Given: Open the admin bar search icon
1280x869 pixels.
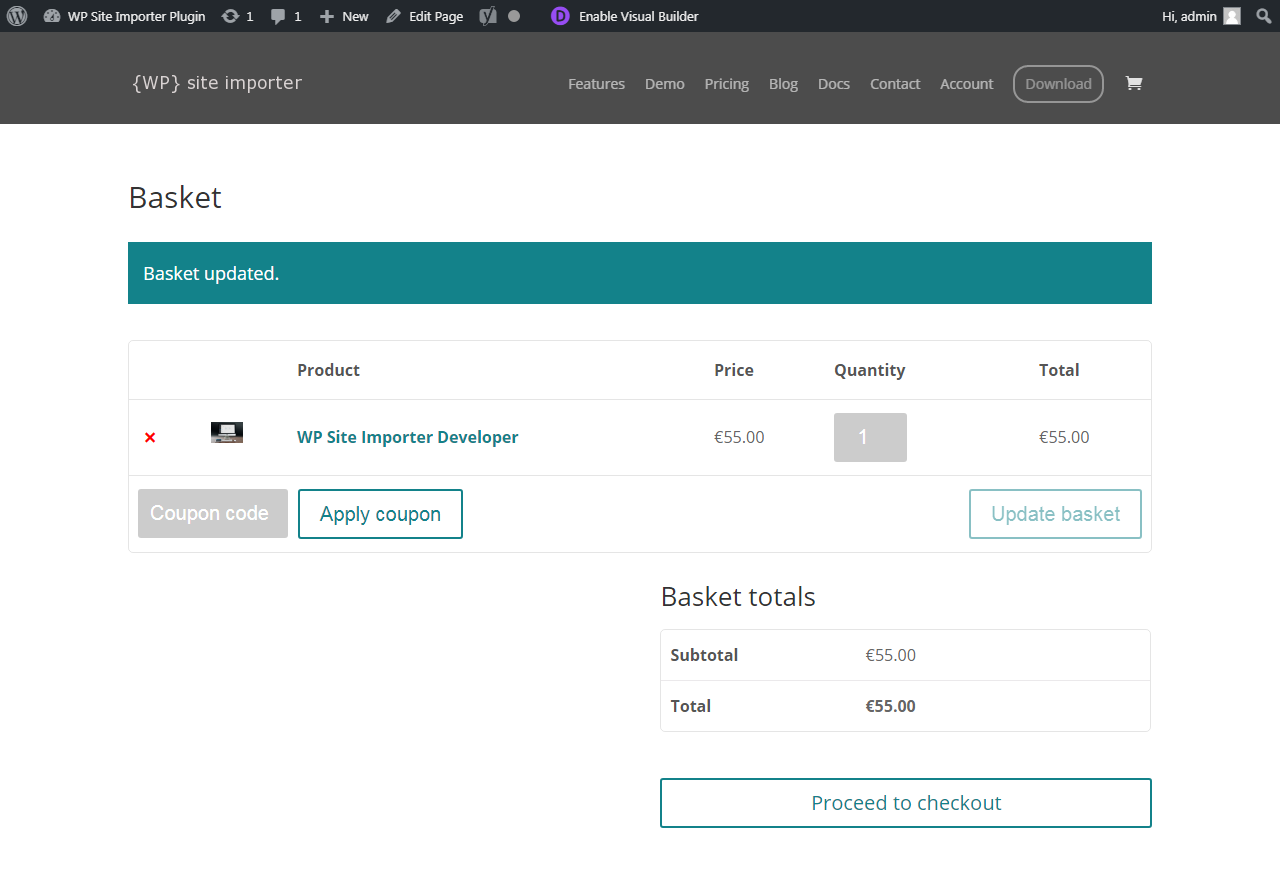Looking at the screenshot, I should pos(1264,16).
